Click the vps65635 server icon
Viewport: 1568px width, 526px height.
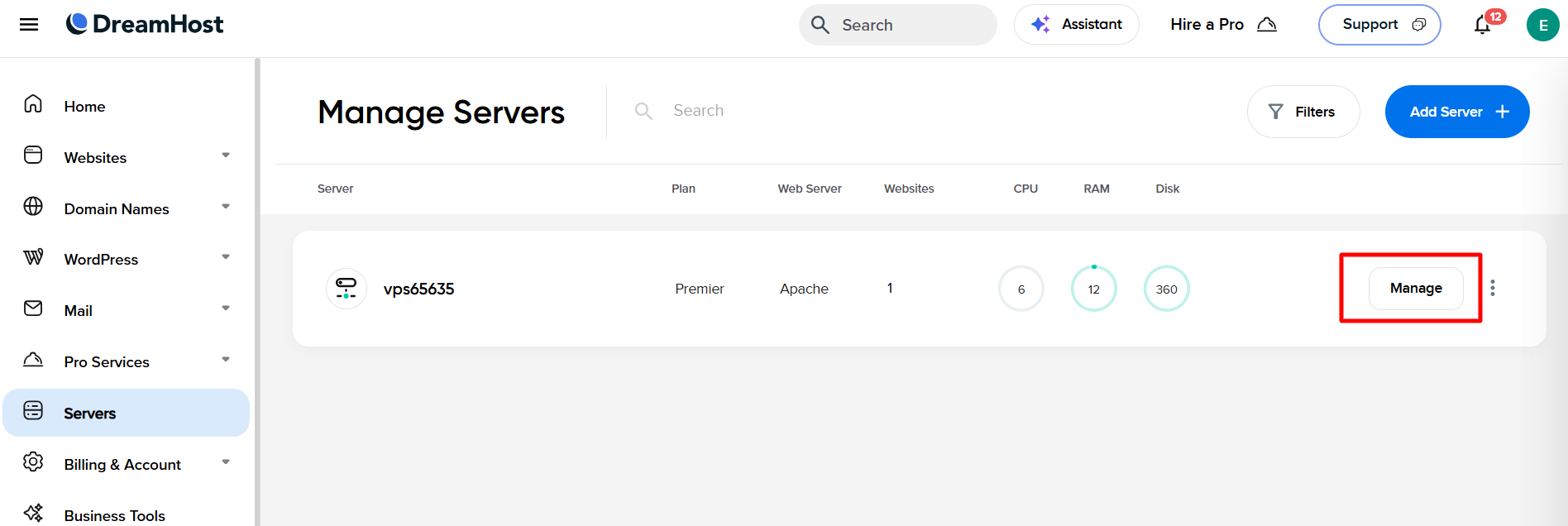347,289
